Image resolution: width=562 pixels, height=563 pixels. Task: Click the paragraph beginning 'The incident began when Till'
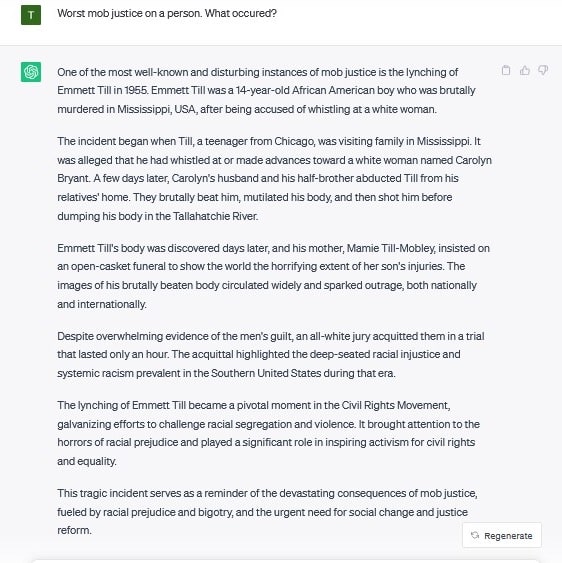(x=274, y=178)
